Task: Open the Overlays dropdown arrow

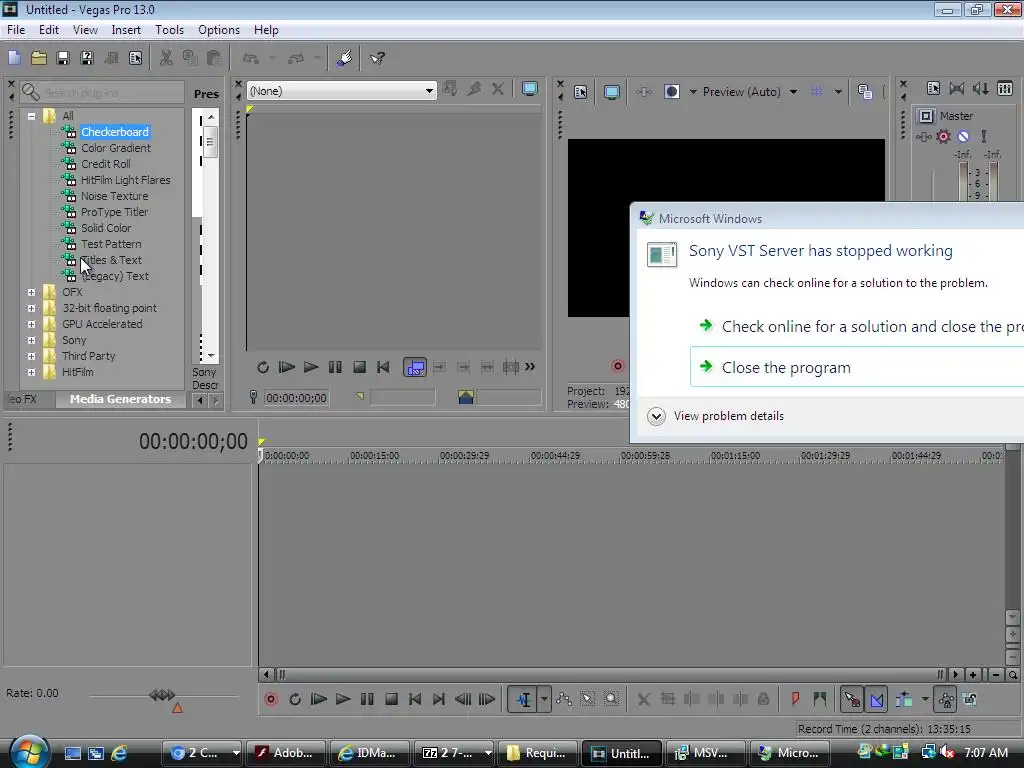Action: [838, 92]
